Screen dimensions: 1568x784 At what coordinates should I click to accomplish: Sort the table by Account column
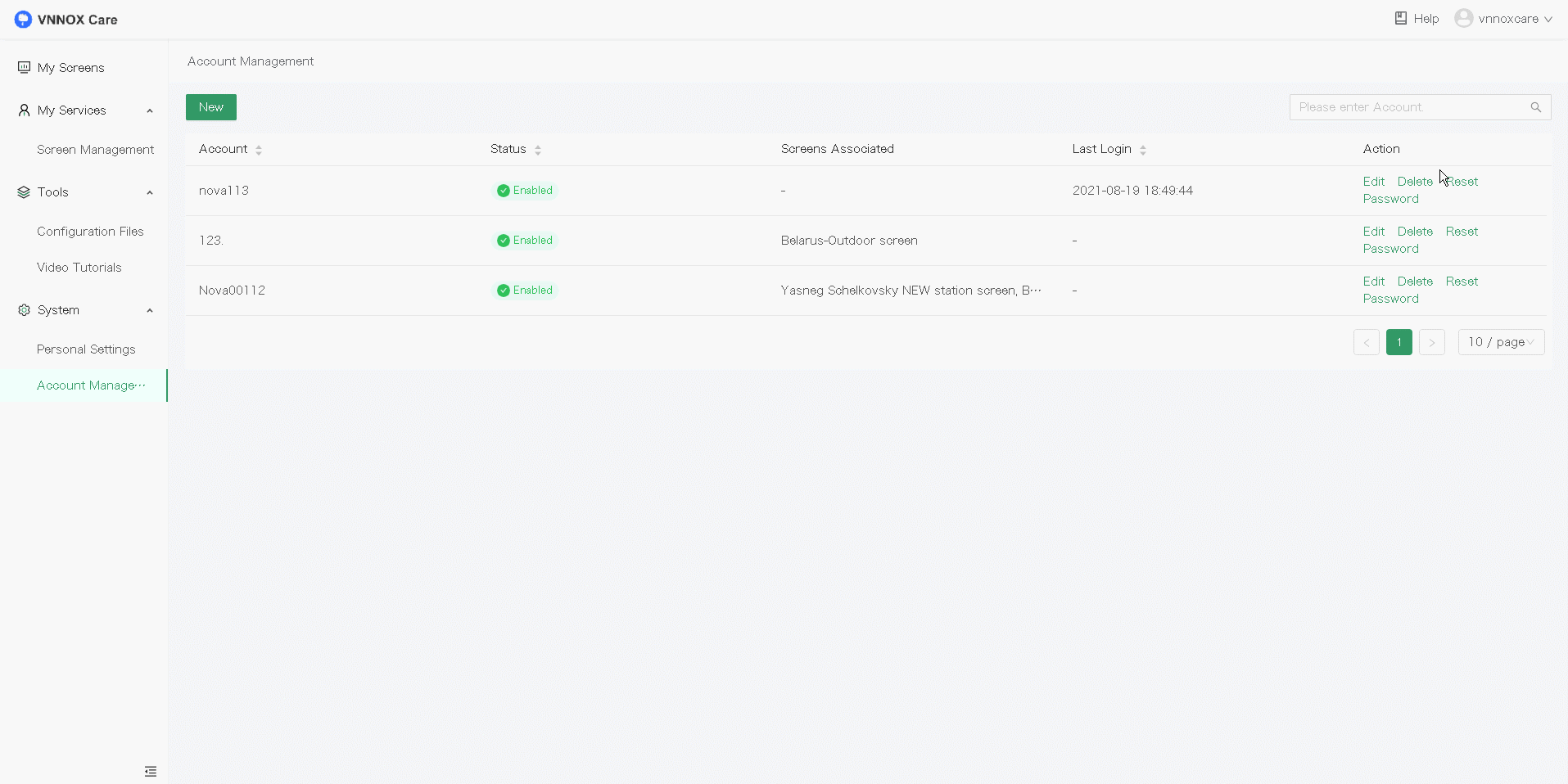(x=259, y=150)
